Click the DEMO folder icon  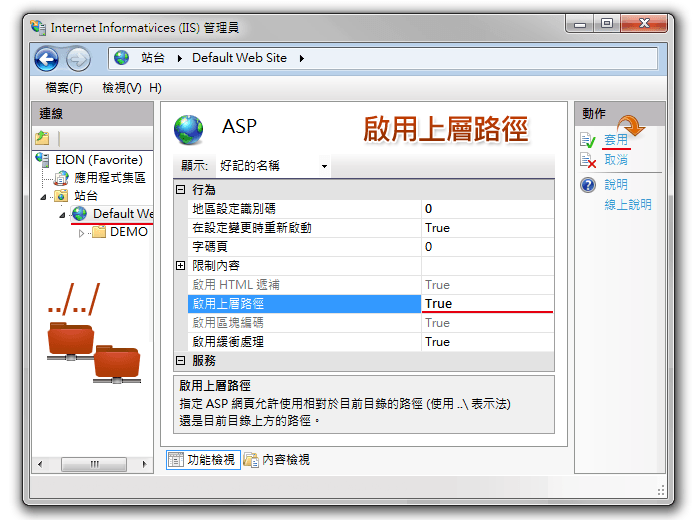(x=99, y=232)
